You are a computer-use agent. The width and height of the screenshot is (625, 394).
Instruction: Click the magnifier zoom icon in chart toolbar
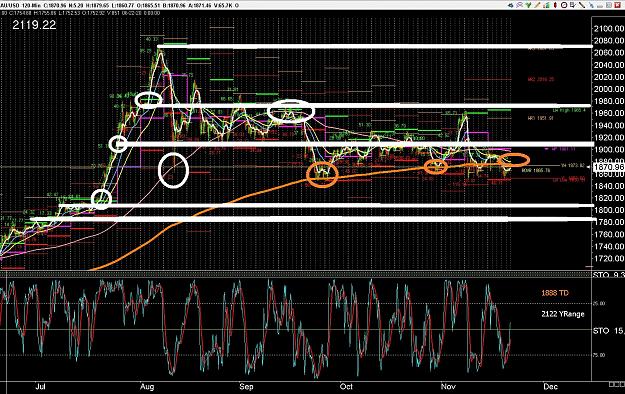point(519,5)
